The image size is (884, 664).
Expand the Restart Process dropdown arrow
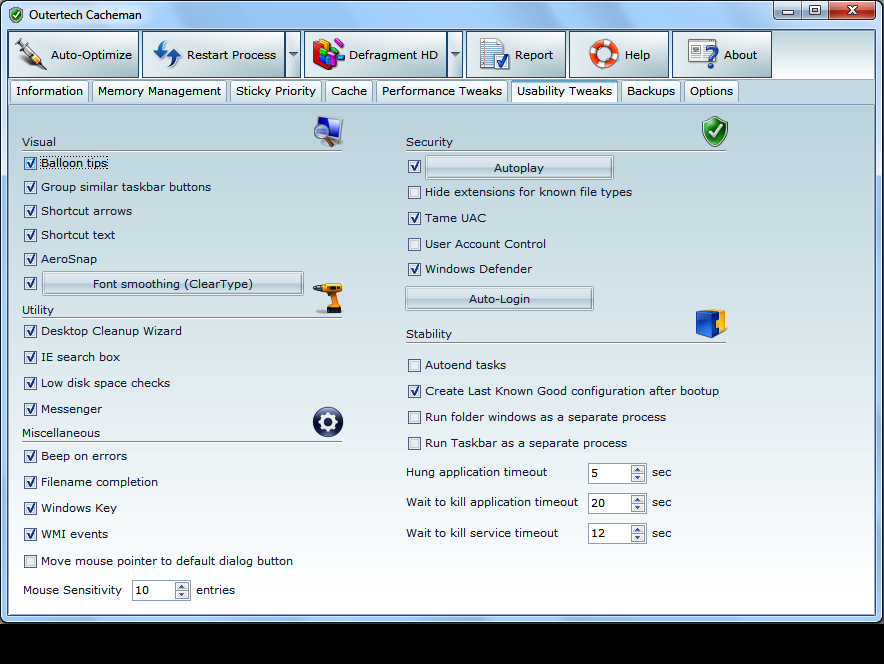click(x=293, y=55)
